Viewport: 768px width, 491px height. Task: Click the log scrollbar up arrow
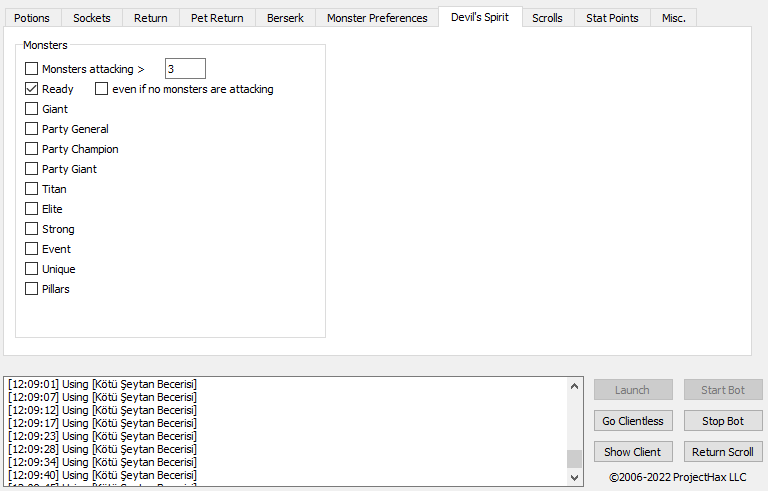coord(574,386)
